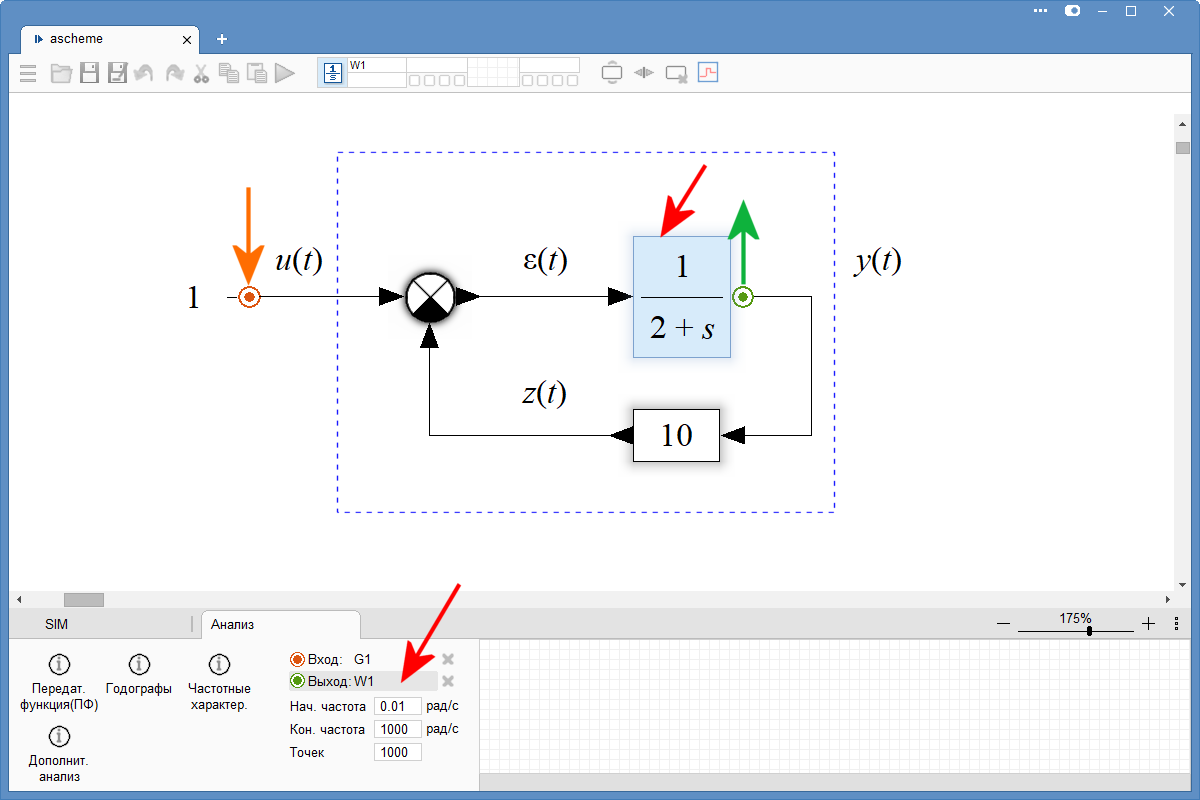The image size is (1200, 800).
Task: Switch to the SIM tab
Action: (x=57, y=624)
